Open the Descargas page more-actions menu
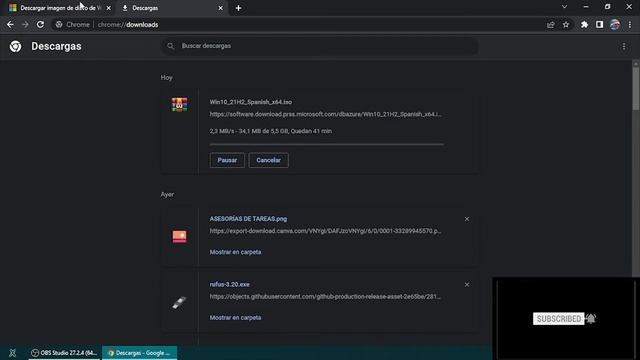The height and width of the screenshot is (360, 640). (624, 47)
